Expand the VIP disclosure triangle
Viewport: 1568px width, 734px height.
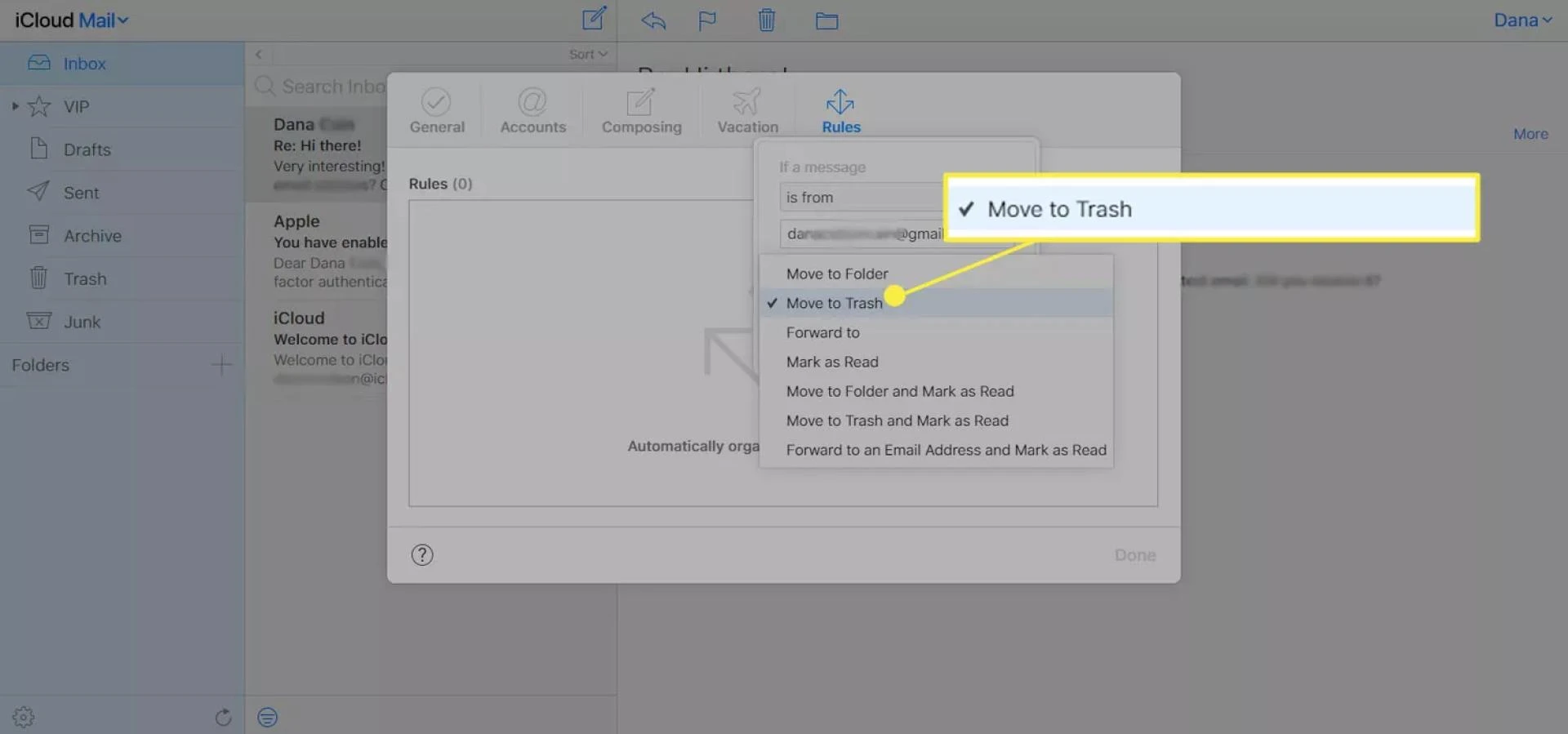click(x=15, y=106)
